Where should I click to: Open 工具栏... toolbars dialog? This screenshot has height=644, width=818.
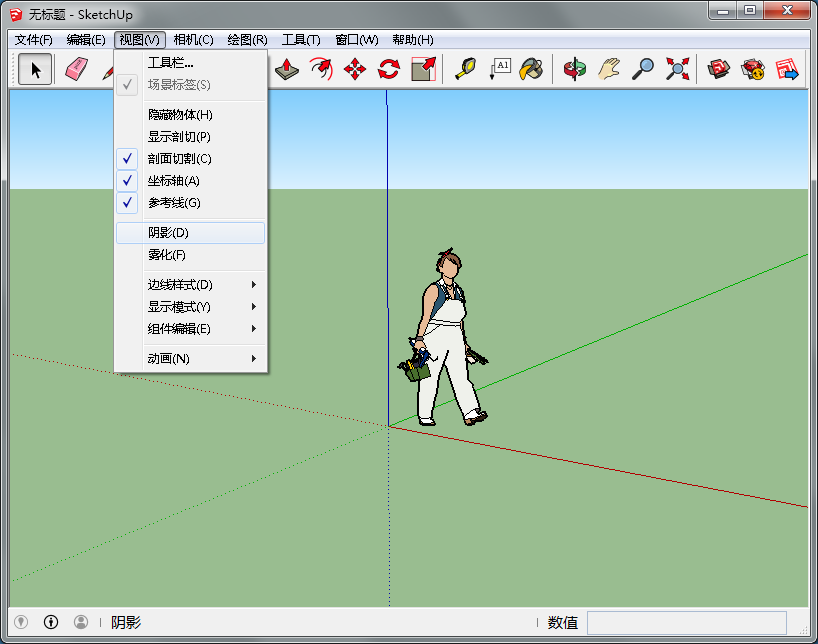click(x=170, y=63)
